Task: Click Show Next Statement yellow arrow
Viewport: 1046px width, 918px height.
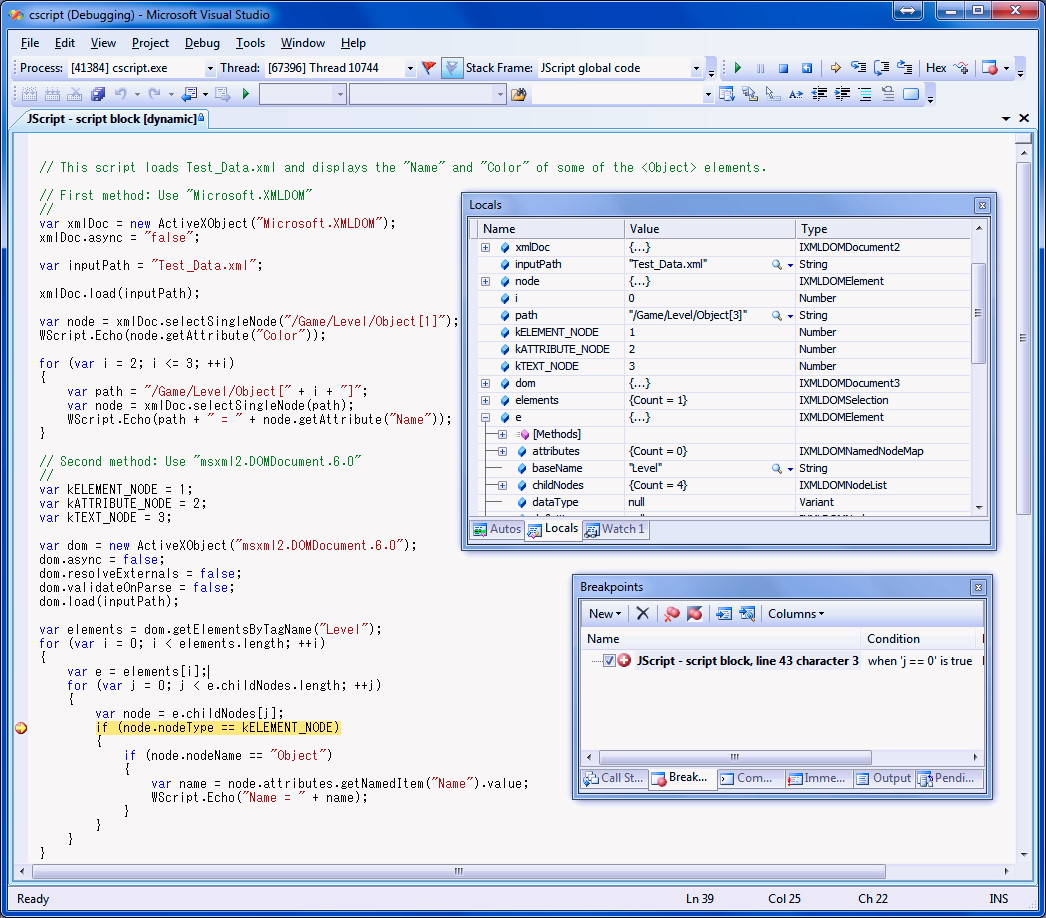Action: click(x=835, y=68)
